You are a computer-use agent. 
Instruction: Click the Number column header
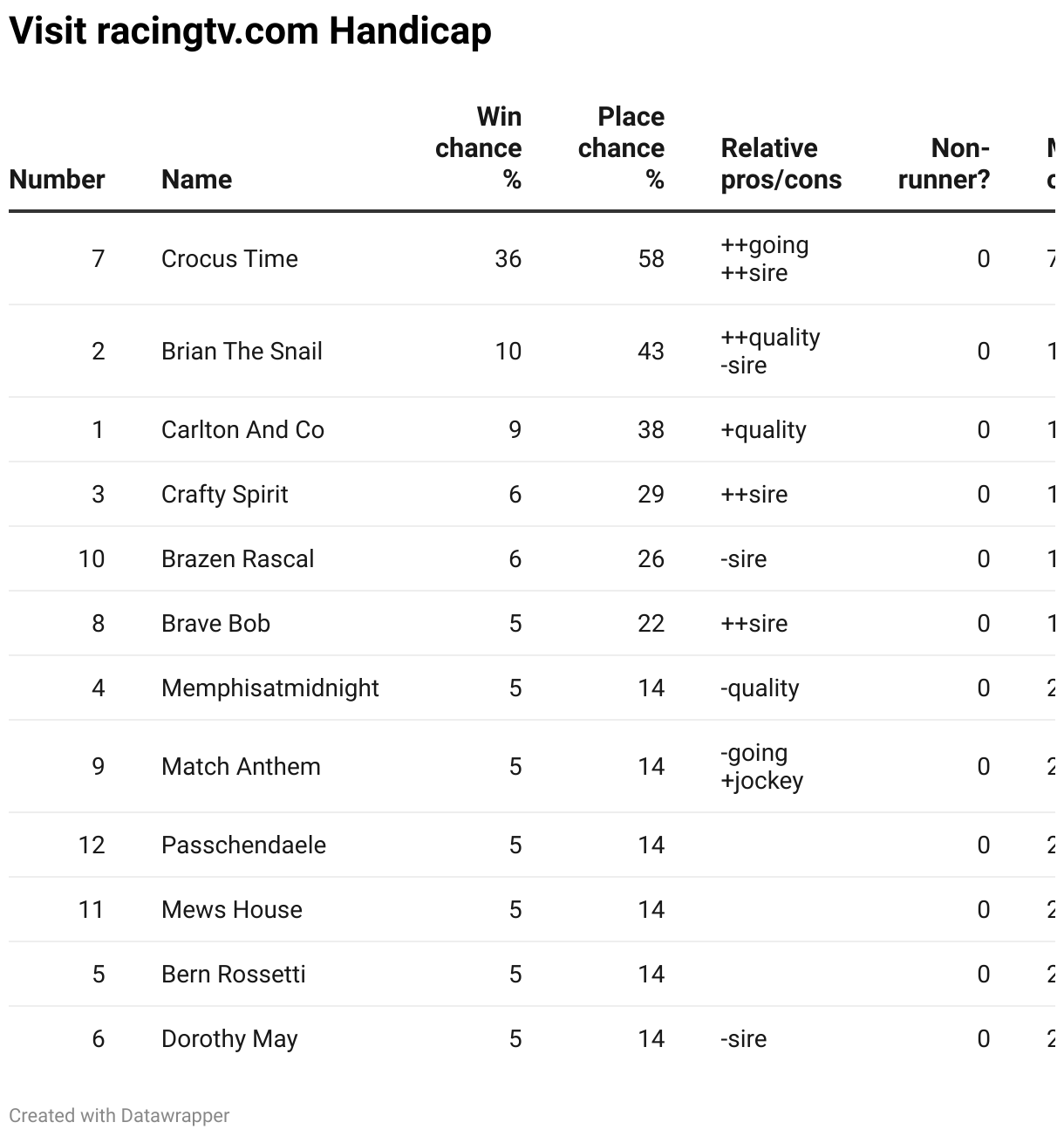click(57, 180)
